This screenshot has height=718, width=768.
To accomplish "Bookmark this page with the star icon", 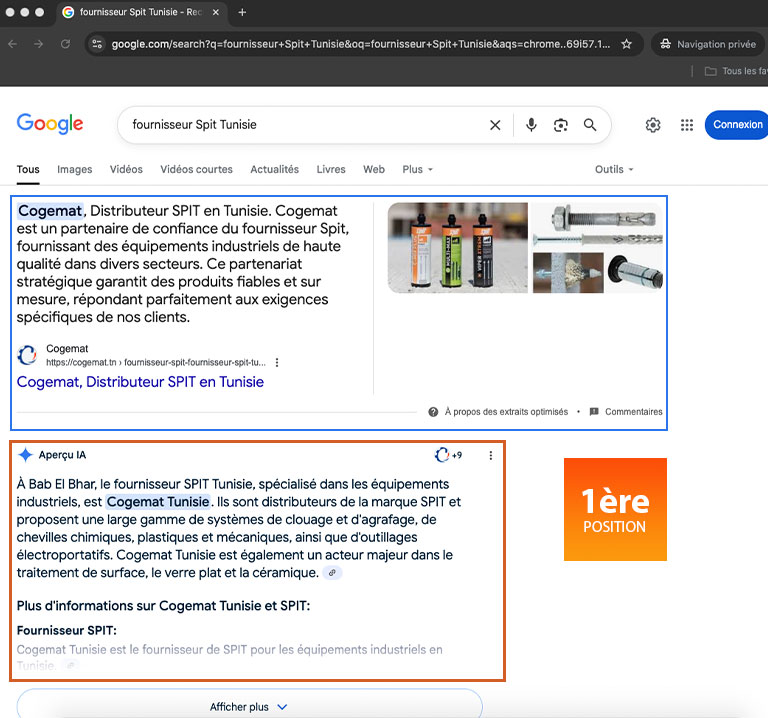I will coord(626,44).
